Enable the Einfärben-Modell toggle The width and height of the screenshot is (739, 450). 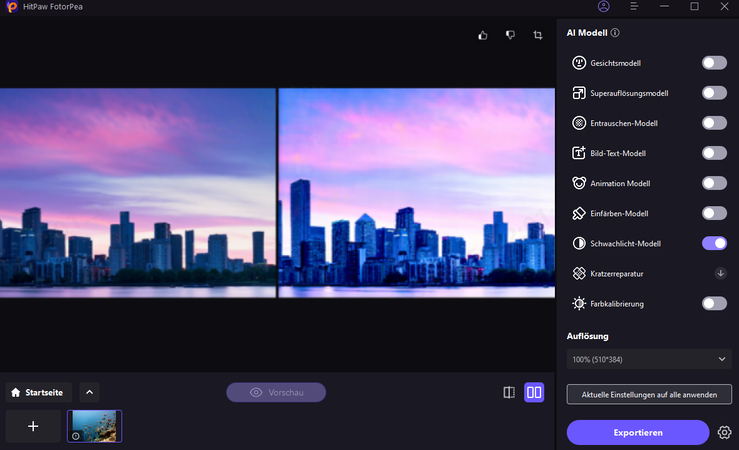point(714,213)
